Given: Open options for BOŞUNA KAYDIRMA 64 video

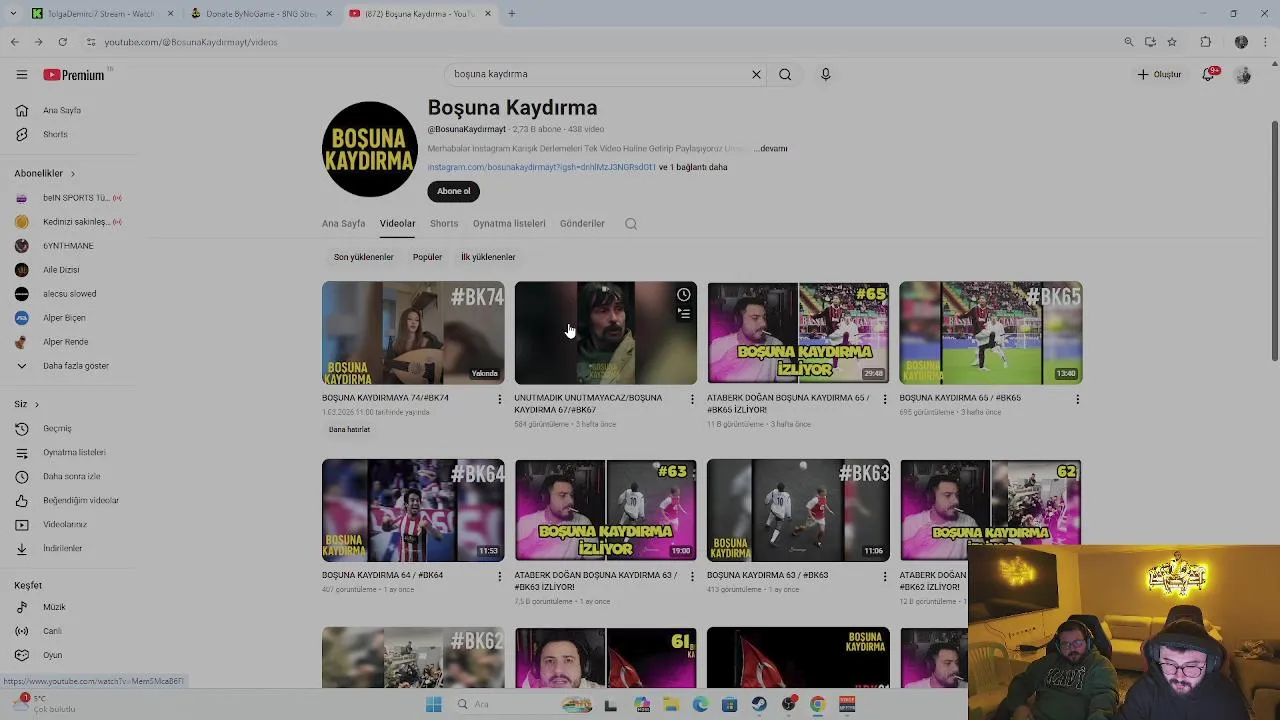Looking at the screenshot, I should (x=499, y=577).
